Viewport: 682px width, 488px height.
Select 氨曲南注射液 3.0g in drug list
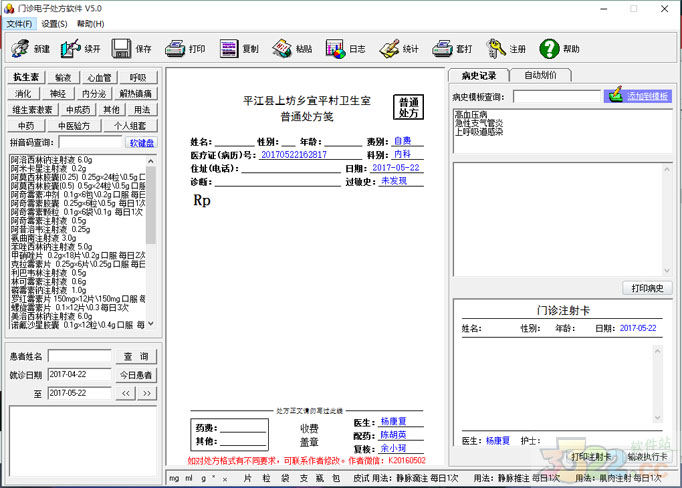[43, 238]
